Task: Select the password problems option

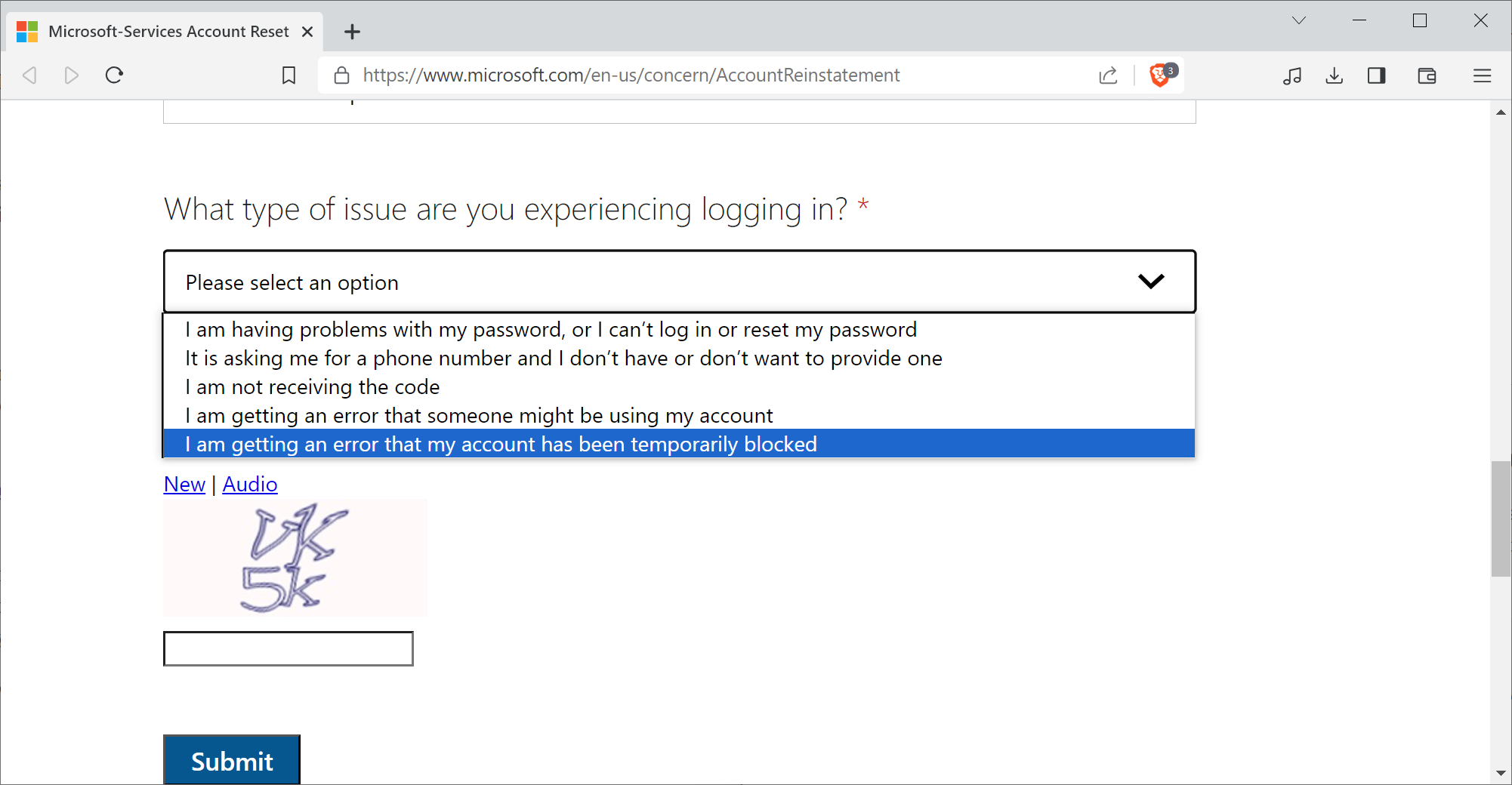Action: (x=550, y=329)
